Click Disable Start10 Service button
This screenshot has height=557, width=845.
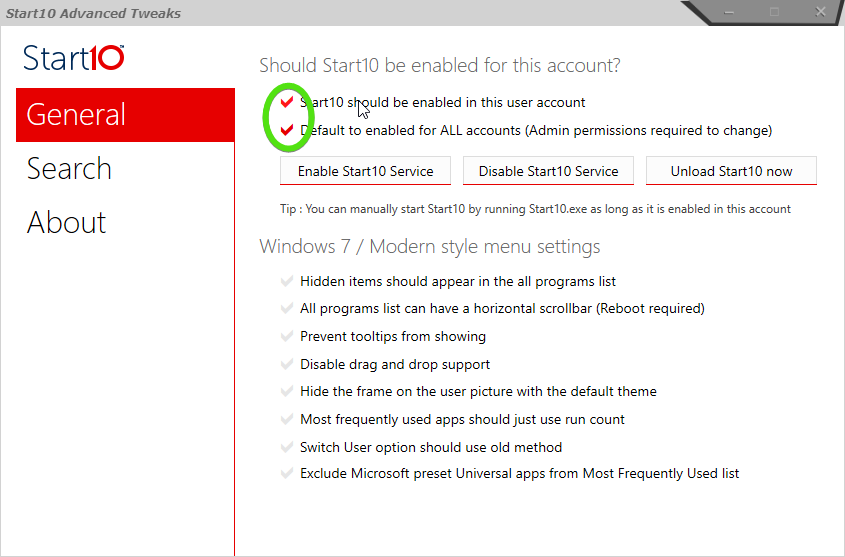548,171
